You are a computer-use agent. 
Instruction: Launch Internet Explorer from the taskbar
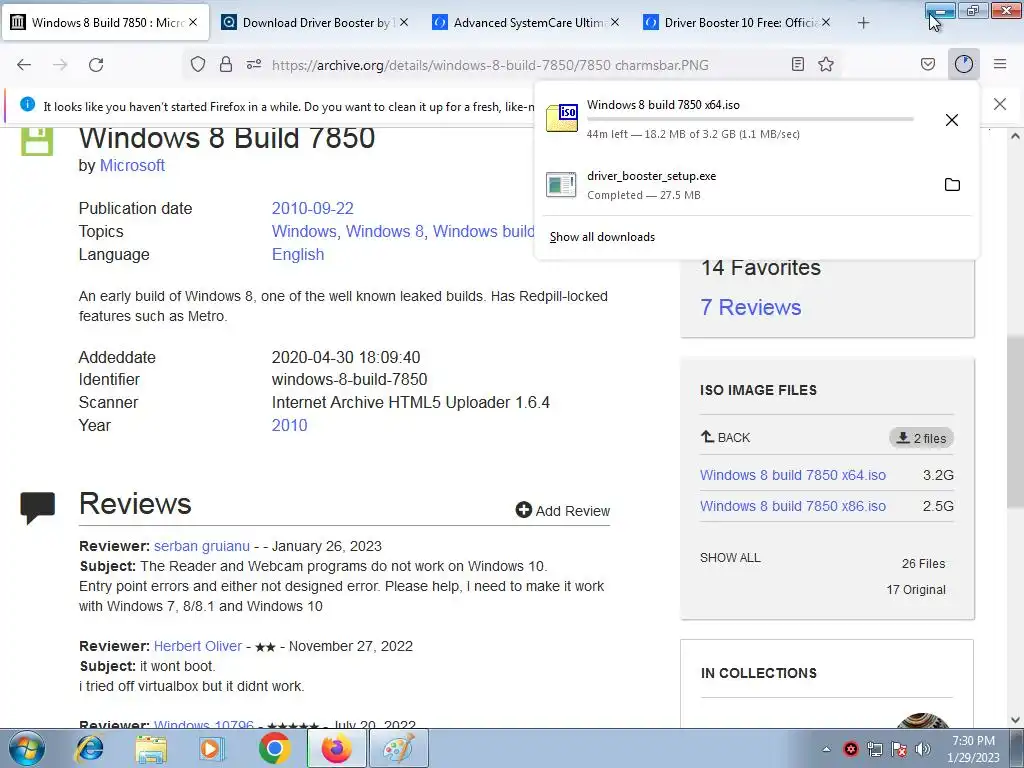(x=89, y=748)
